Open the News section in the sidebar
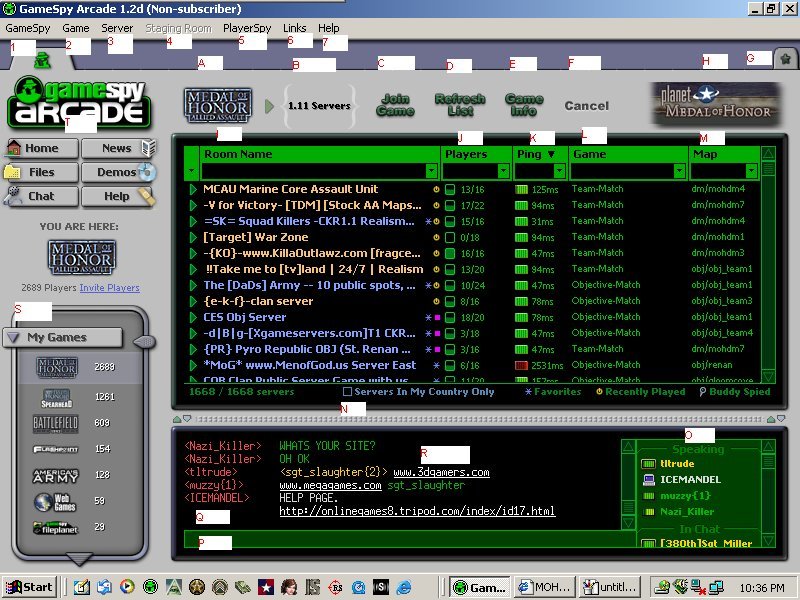 [118, 148]
